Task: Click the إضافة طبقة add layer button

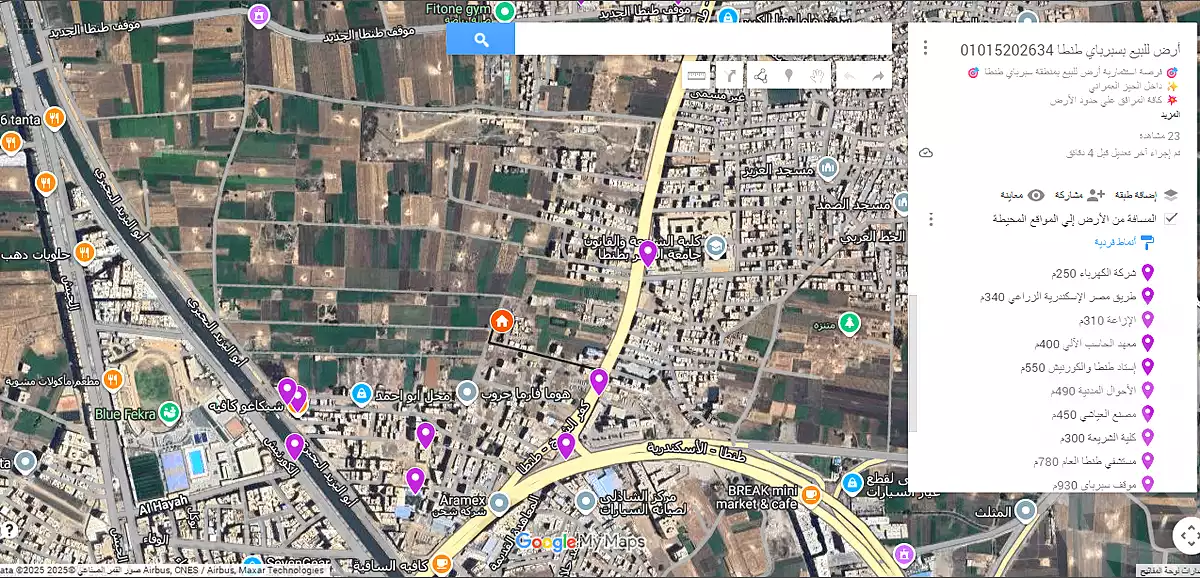Action: (x=1147, y=195)
